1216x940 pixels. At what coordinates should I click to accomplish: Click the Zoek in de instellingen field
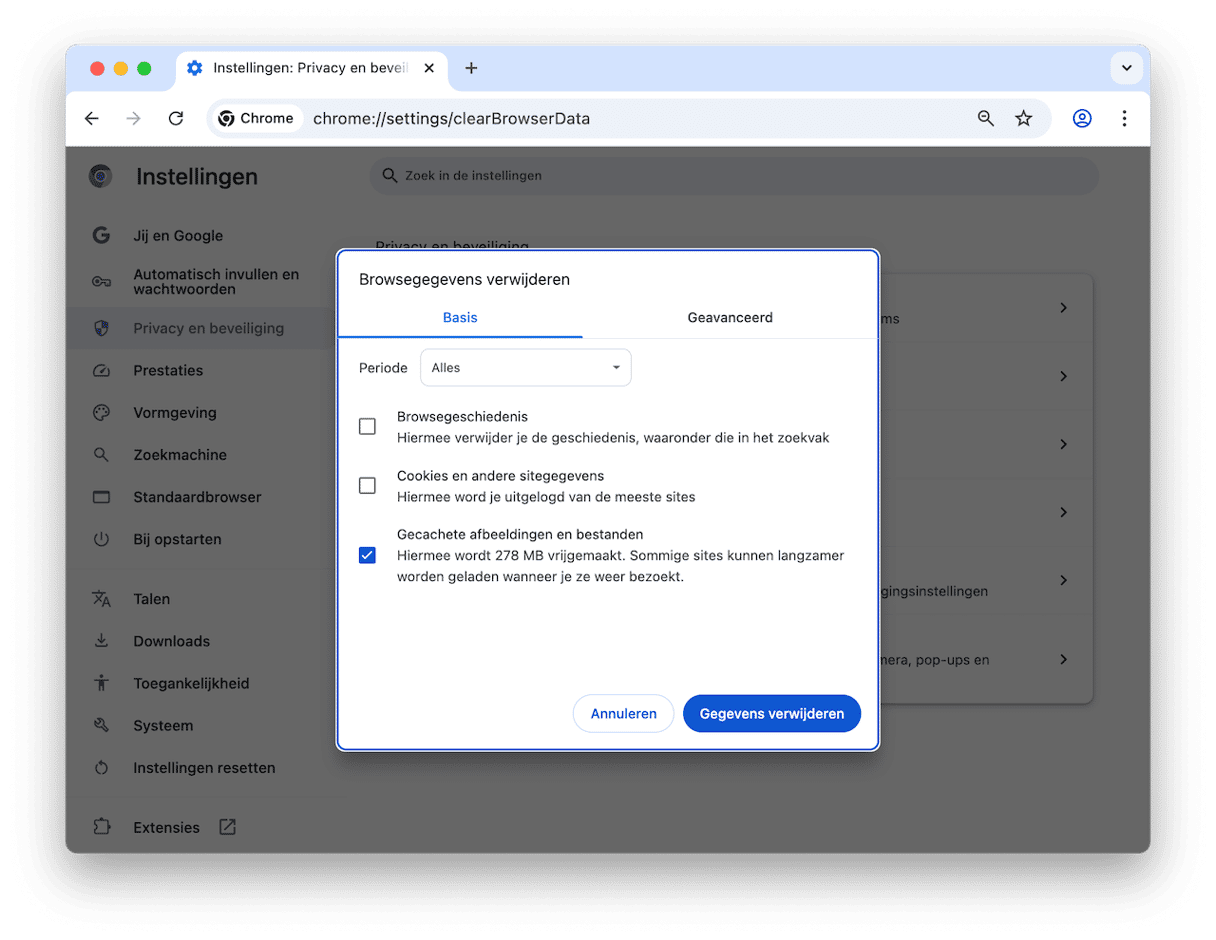734,176
